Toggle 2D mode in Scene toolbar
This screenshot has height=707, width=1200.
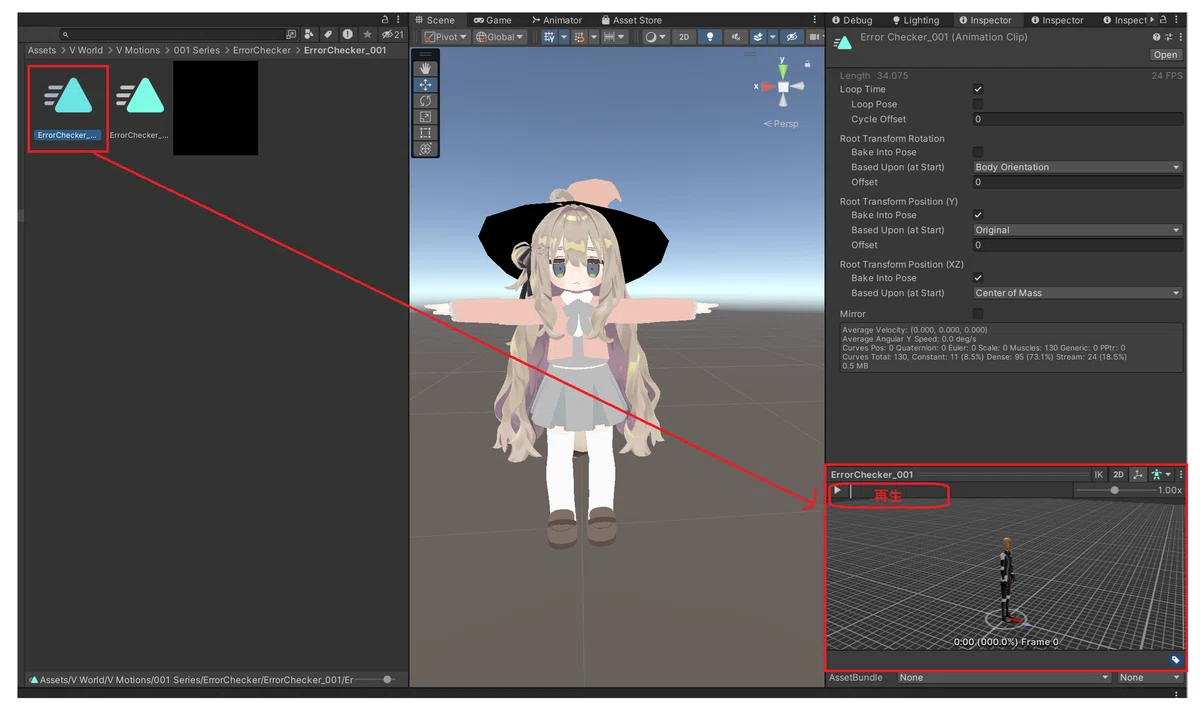click(684, 37)
